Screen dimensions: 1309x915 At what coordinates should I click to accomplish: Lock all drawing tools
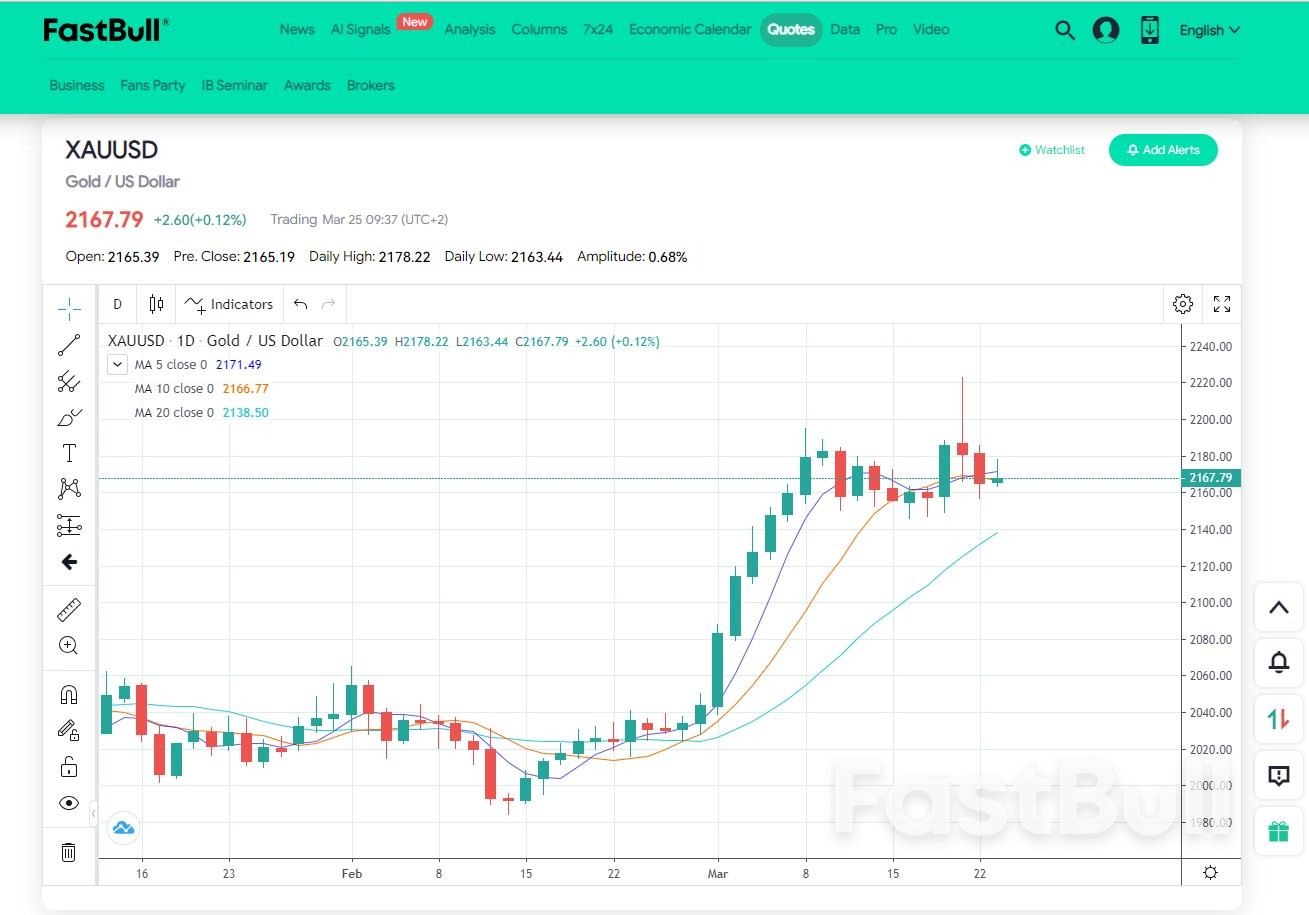[x=68, y=766]
